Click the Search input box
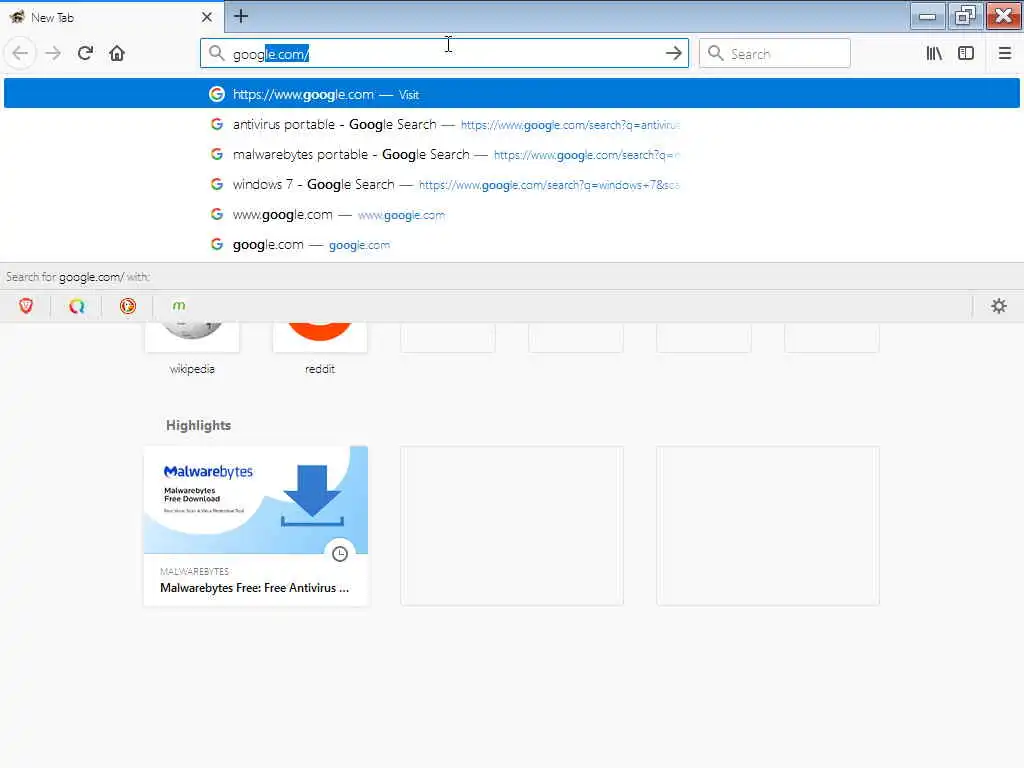The height and width of the screenshot is (768, 1024). click(x=775, y=53)
